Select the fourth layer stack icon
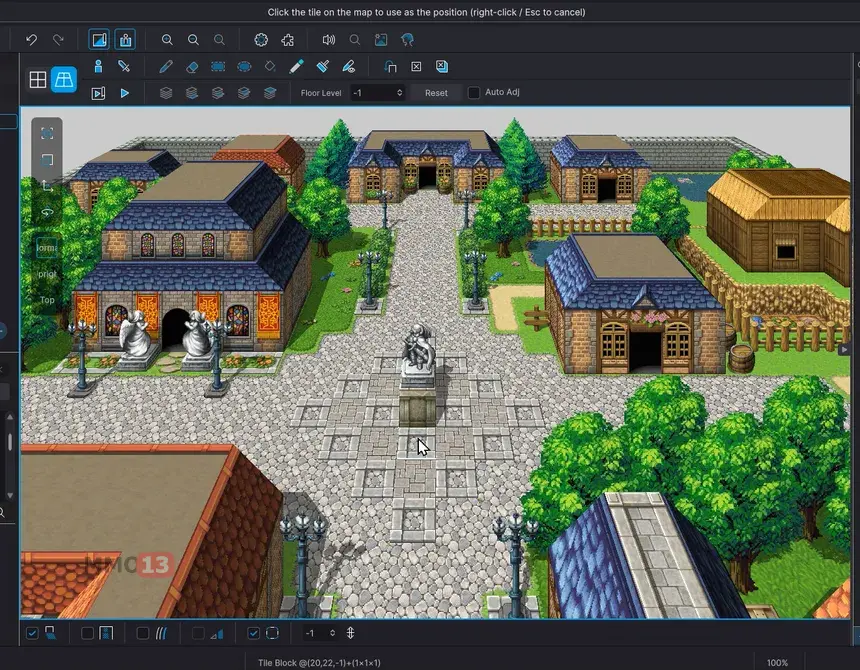860x670 pixels. coord(244,93)
